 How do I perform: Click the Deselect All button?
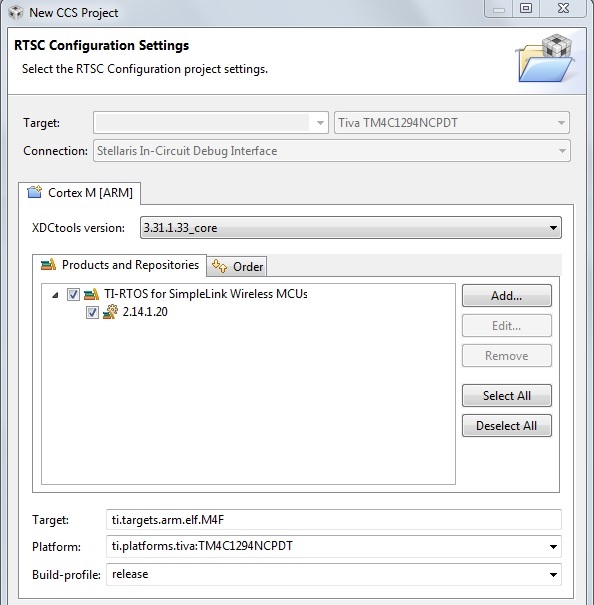507,426
